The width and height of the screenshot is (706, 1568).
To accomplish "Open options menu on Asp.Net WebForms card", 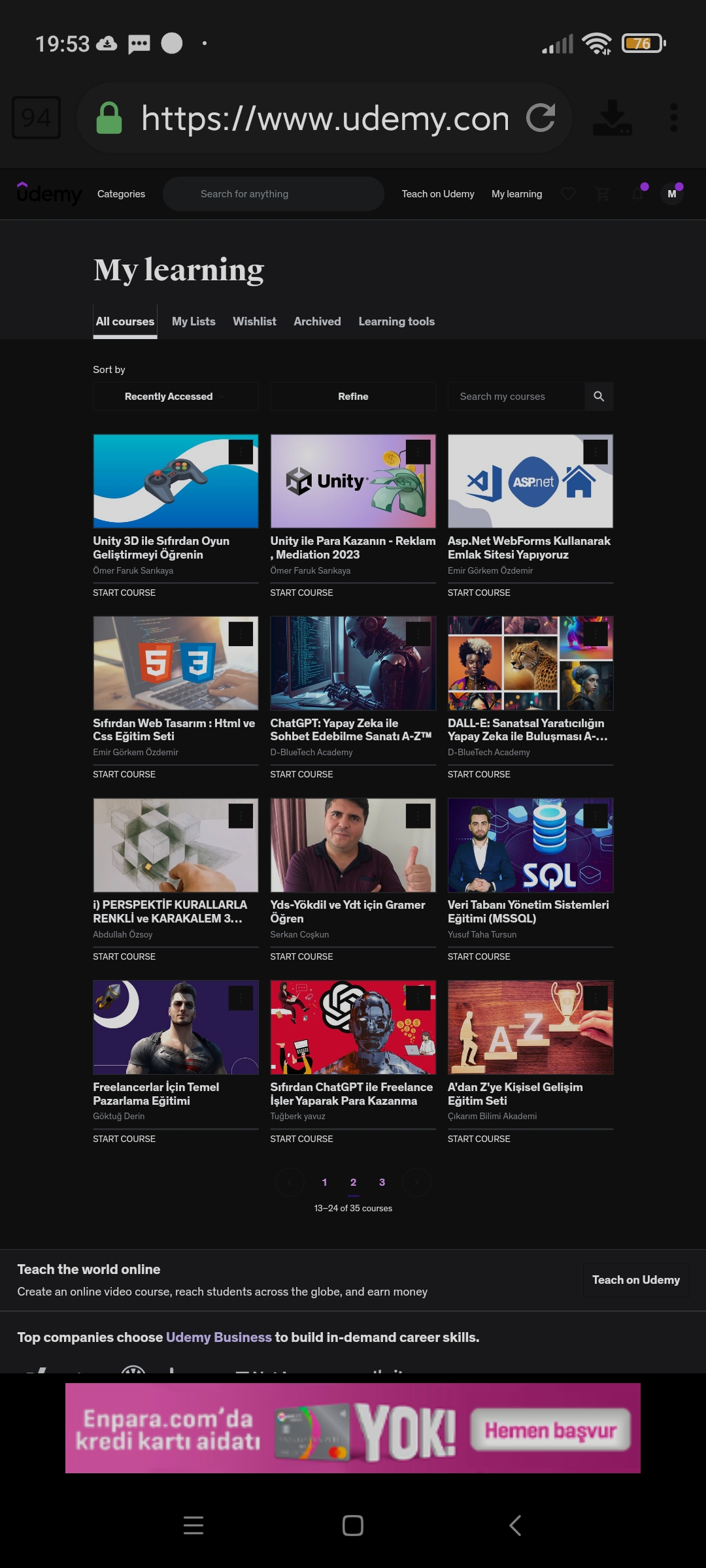I will (x=596, y=451).
